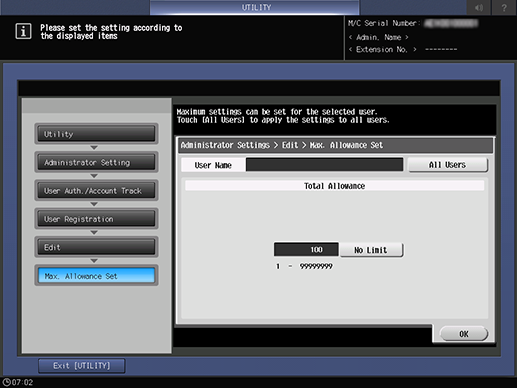
Task: Go back to the Edit level
Action: (x=96, y=247)
